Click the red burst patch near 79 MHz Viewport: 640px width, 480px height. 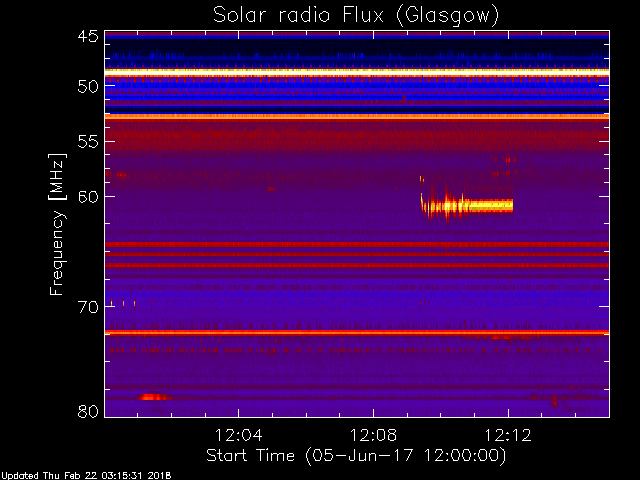point(154,397)
